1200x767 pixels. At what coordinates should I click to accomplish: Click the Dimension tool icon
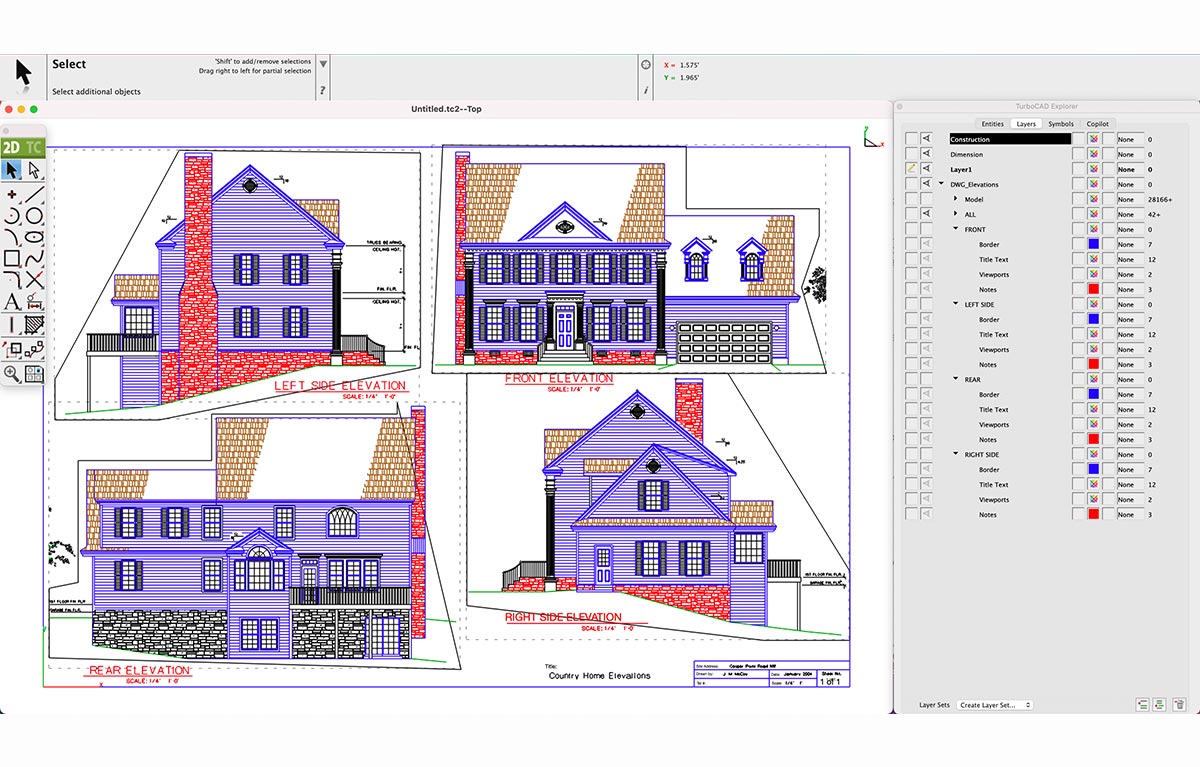pos(35,301)
